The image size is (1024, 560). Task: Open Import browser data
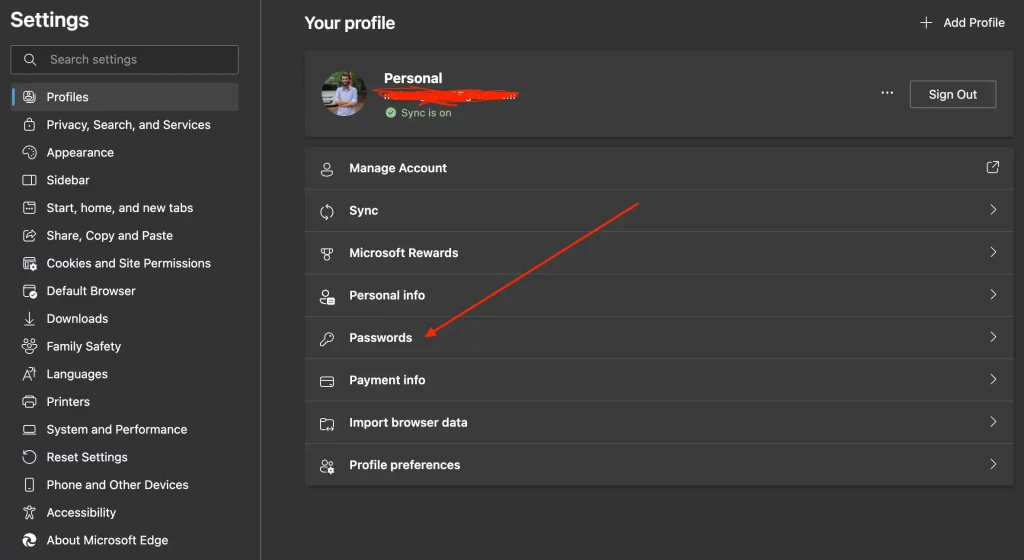coord(659,423)
